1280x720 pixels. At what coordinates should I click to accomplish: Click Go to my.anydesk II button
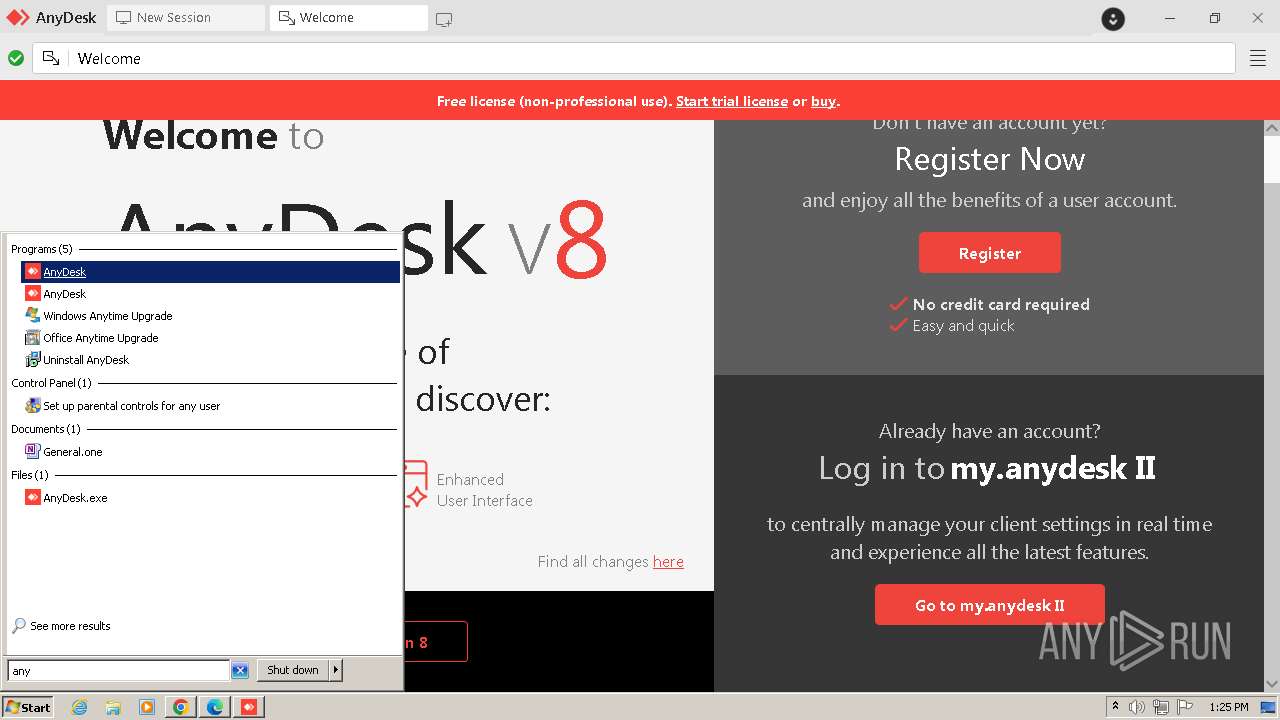[990, 605]
